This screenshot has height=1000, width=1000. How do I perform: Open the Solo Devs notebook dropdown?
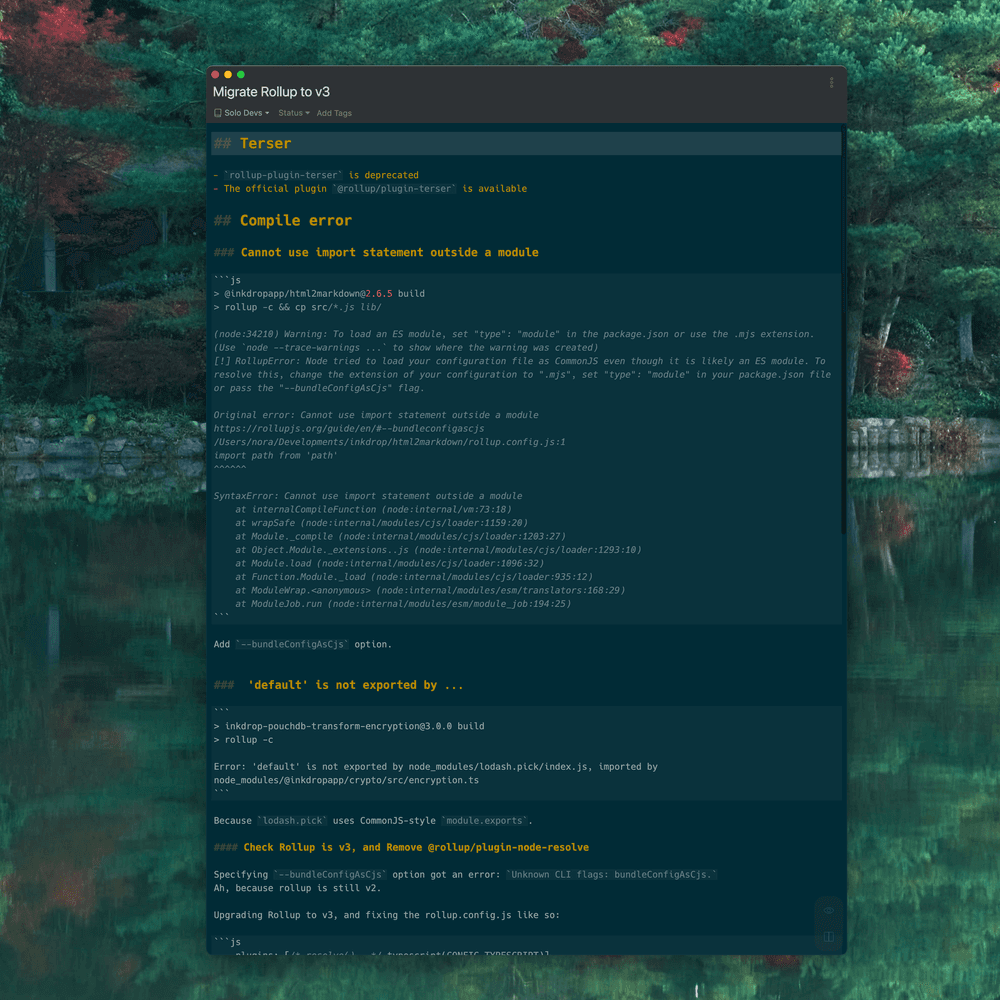click(x=242, y=113)
